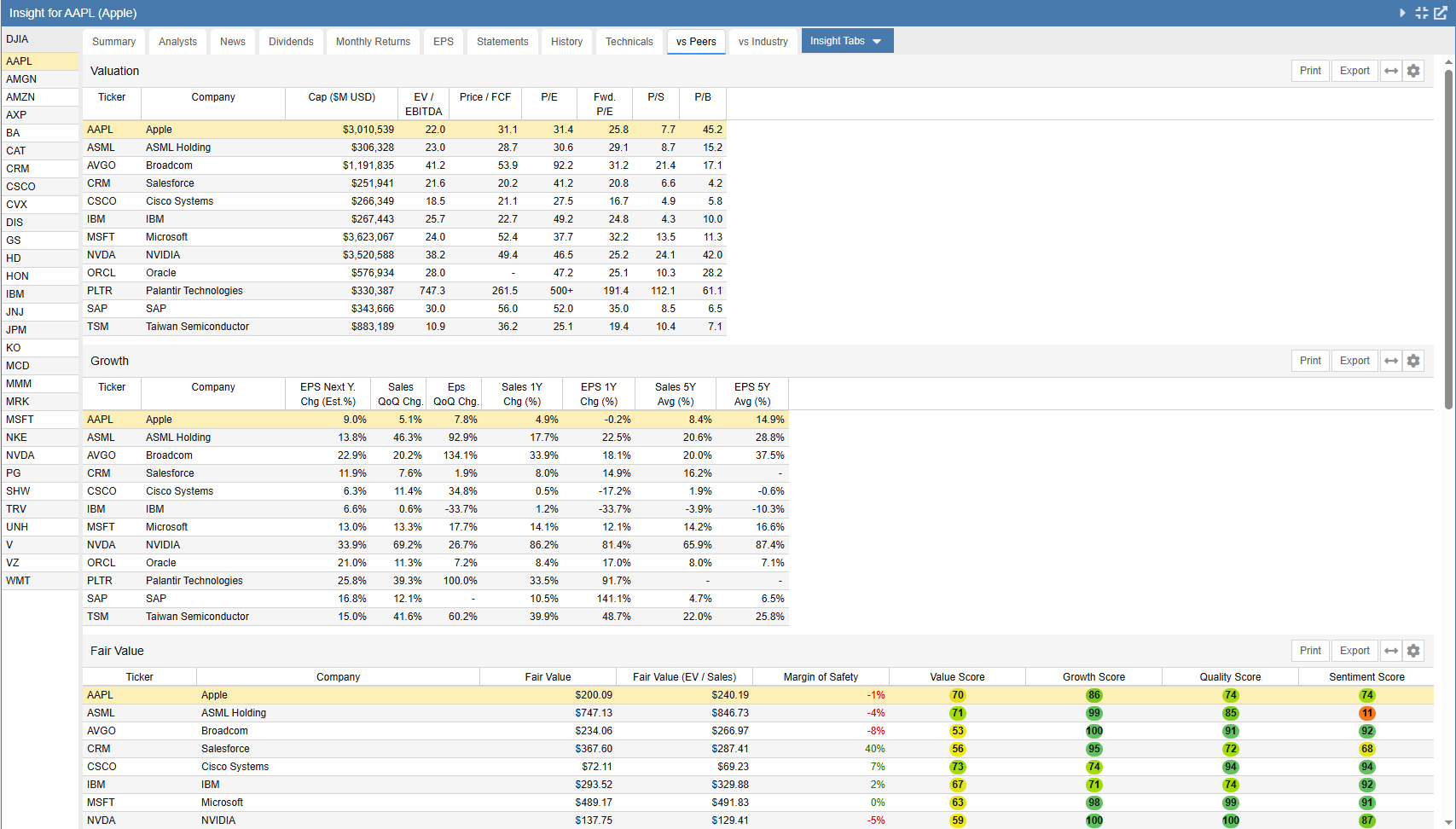Viewport: 1456px width, 829px height.
Task: Click NVIDIA's Sentiment Score badge 87
Action: tap(1367, 820)
